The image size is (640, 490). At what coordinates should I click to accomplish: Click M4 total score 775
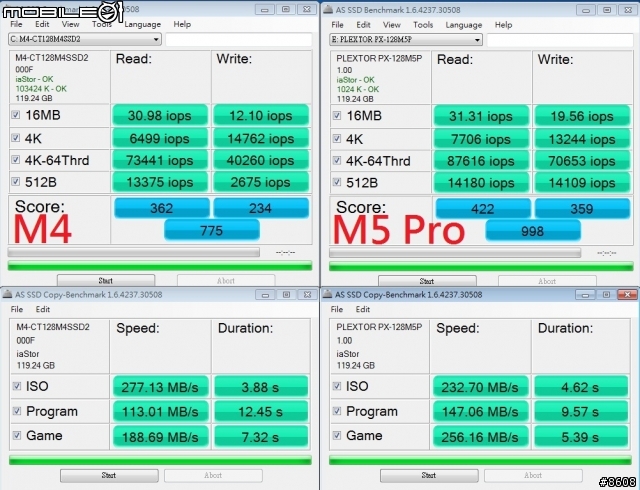click(212, 230)
